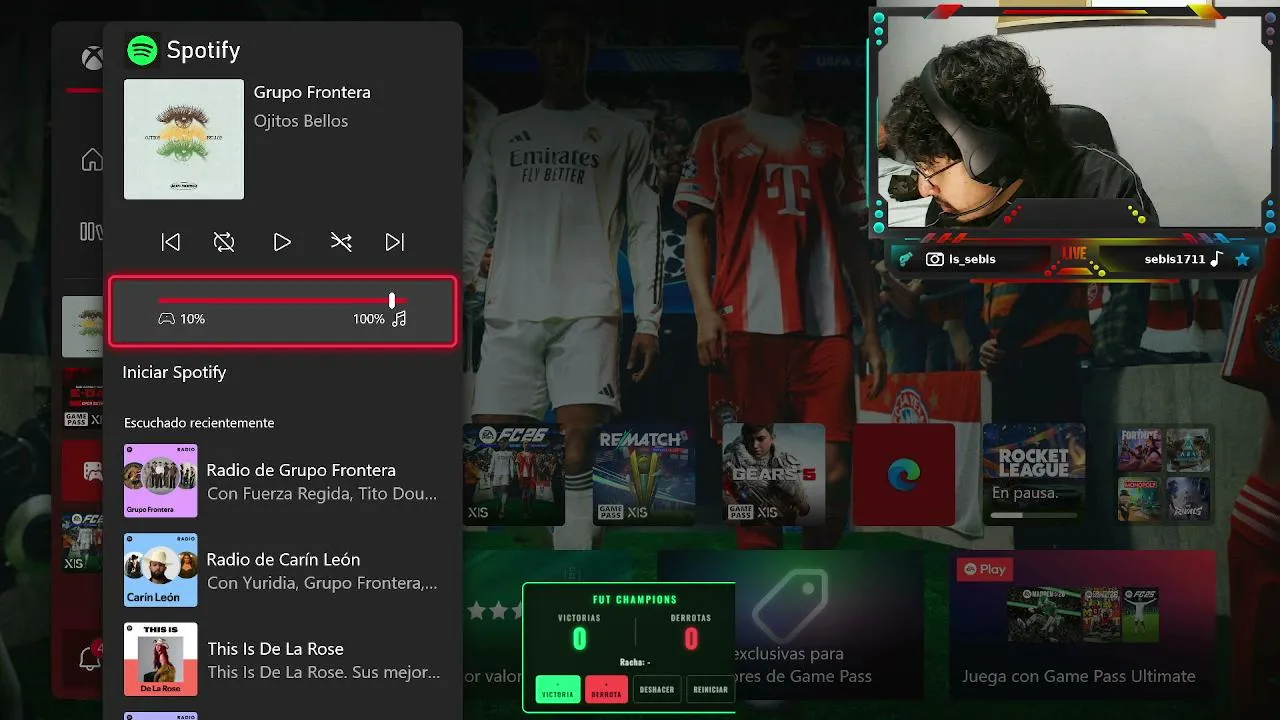Click the Grupo Frontera artist name

[312, 92]
